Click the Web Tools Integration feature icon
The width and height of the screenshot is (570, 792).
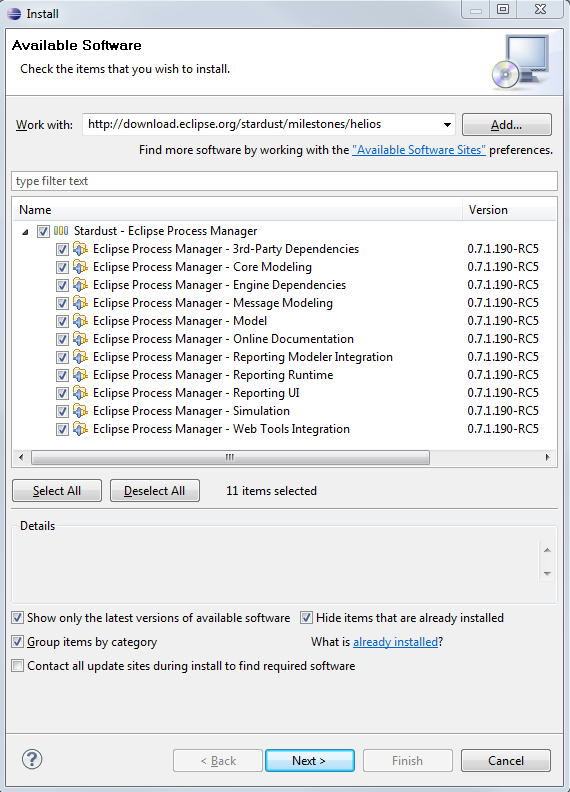click(x=80, y=429)
